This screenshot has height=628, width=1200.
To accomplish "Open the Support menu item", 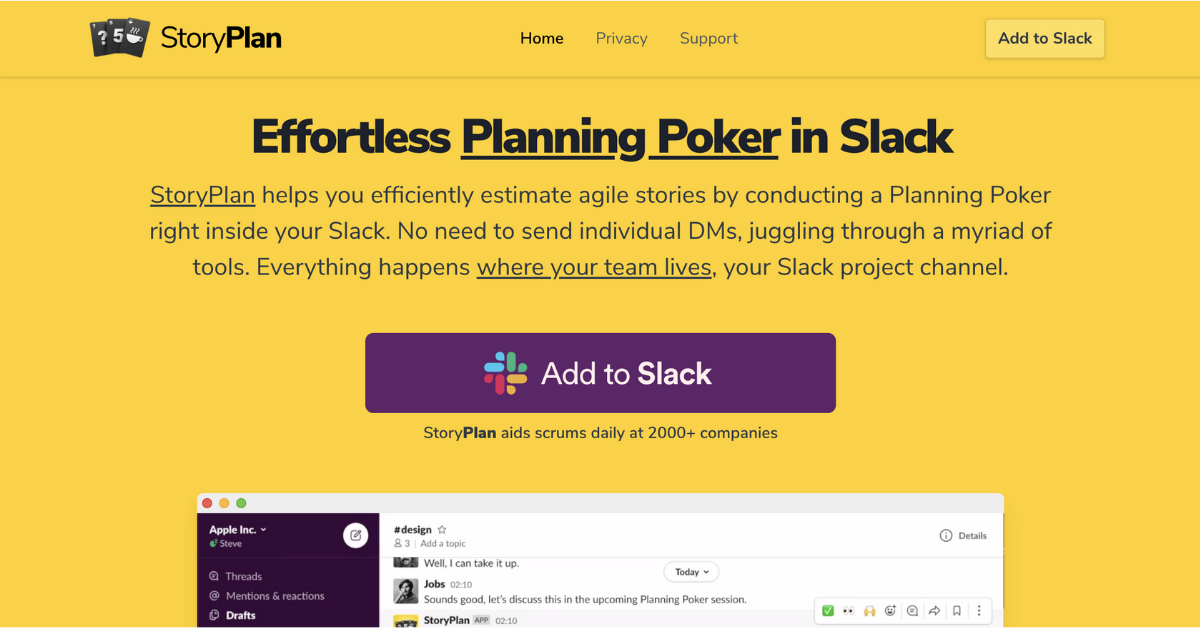I will coord(709,38).
